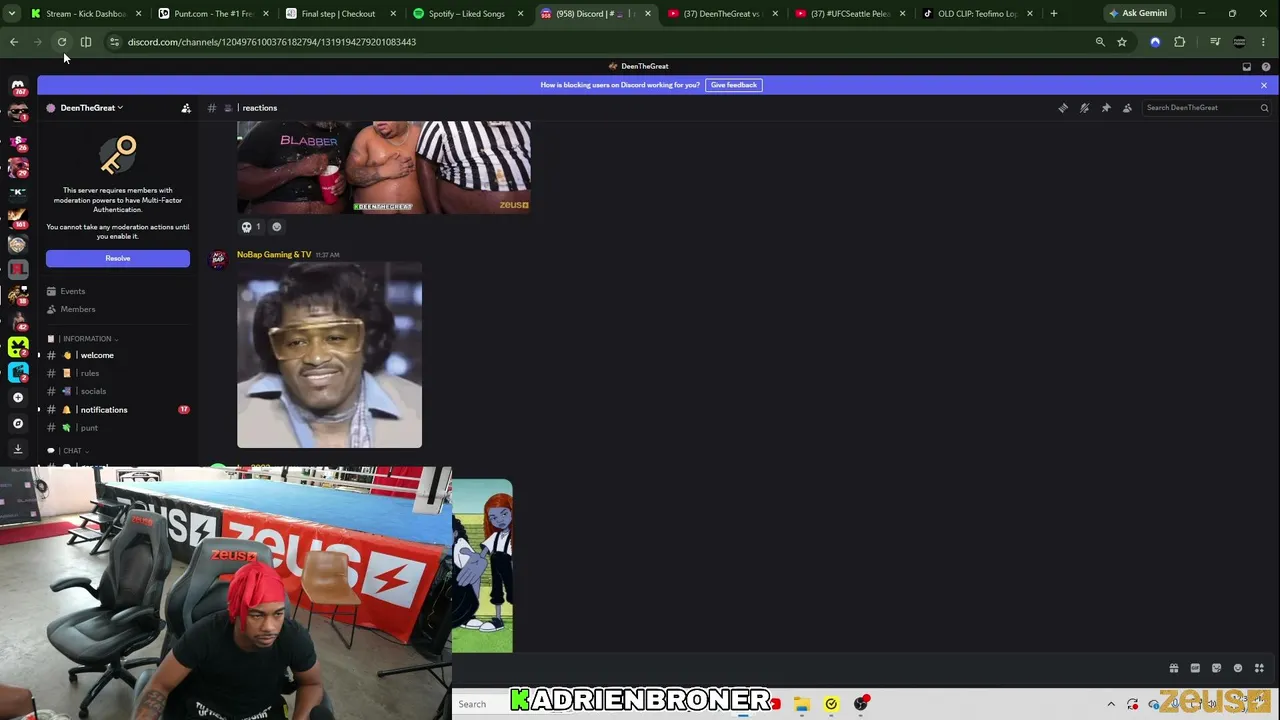
Task: Switch to the DeenTheGreat vs YouTube tab
Action: pyautogui.click(x=721, y=14)
